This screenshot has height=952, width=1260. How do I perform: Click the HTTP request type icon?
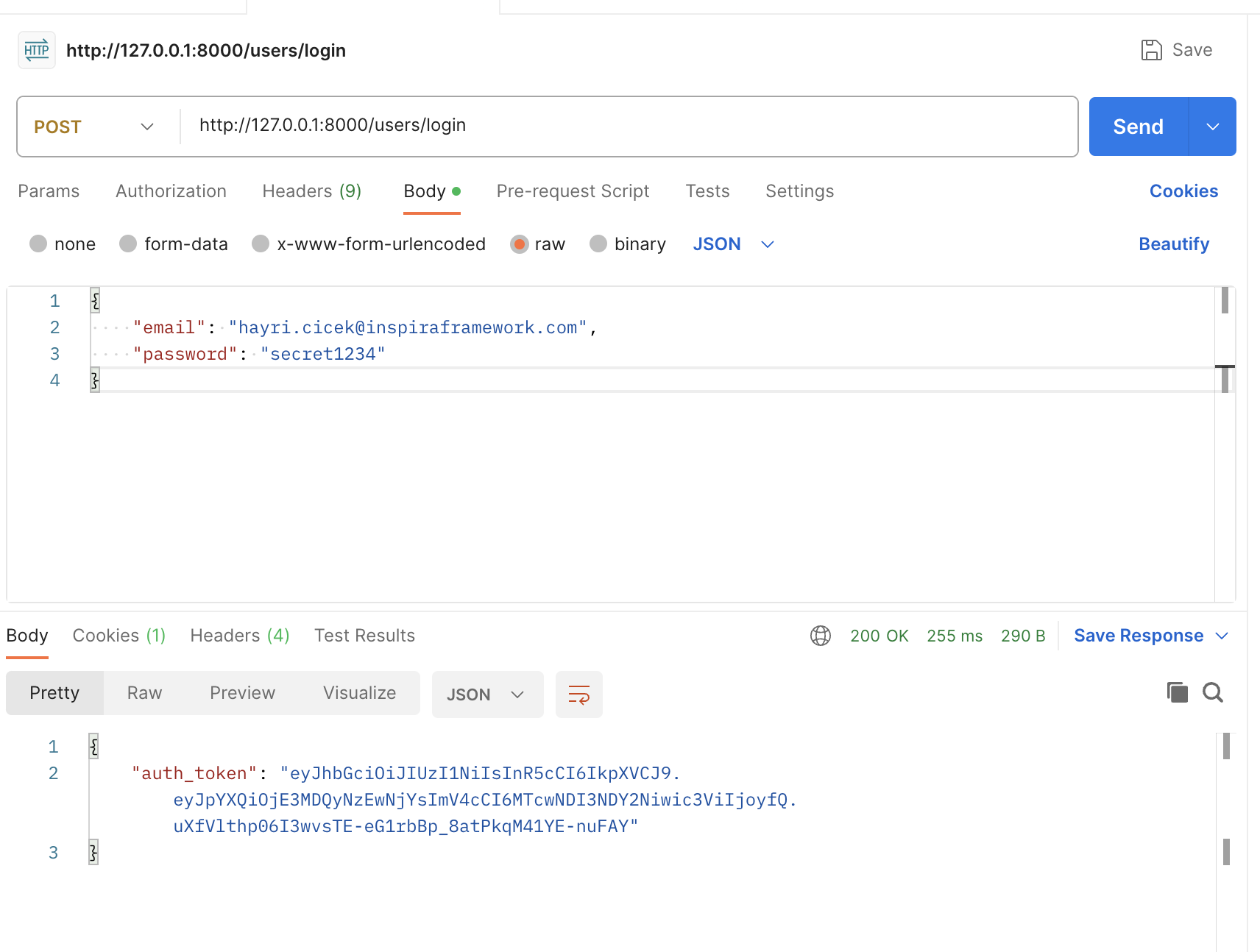pyautogui.click(x=37, y=50)
